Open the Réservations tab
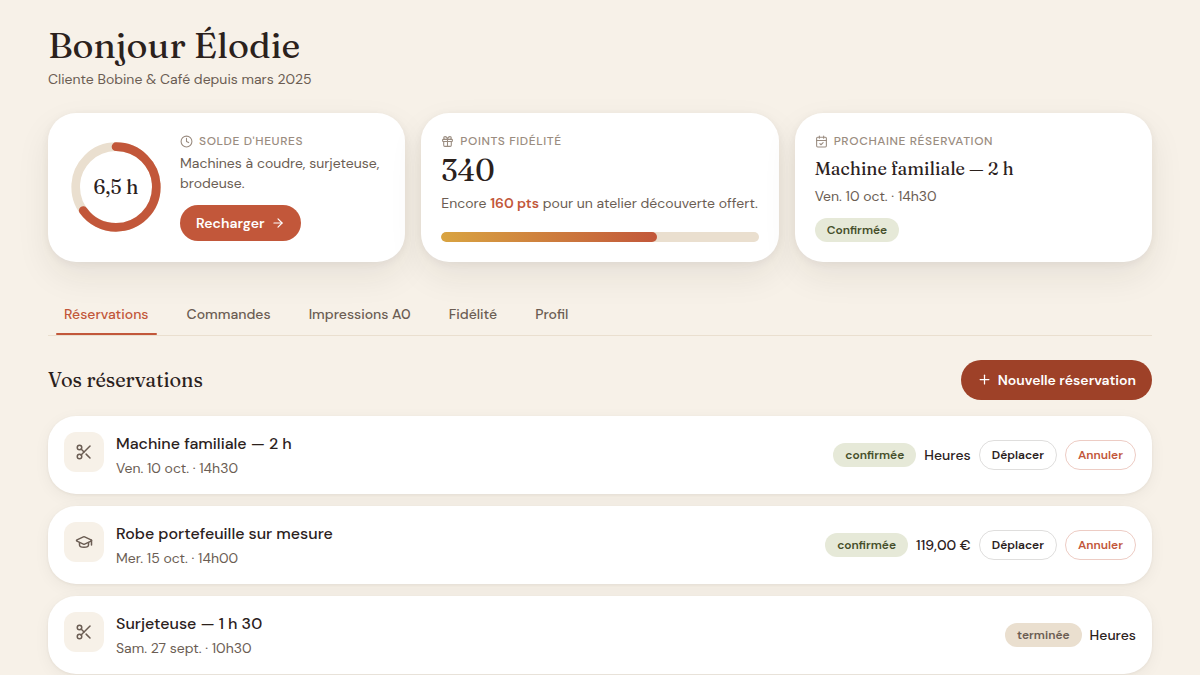Image resolution: width=1200 pixels, height=675 pixels. click(106, 314)
